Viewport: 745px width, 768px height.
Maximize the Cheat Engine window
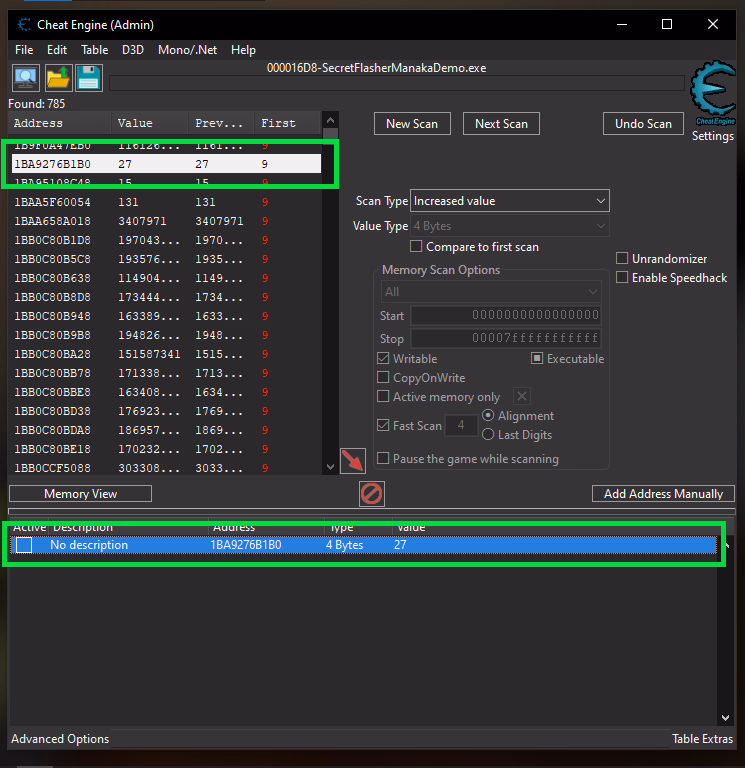click(x=667, y=24)
